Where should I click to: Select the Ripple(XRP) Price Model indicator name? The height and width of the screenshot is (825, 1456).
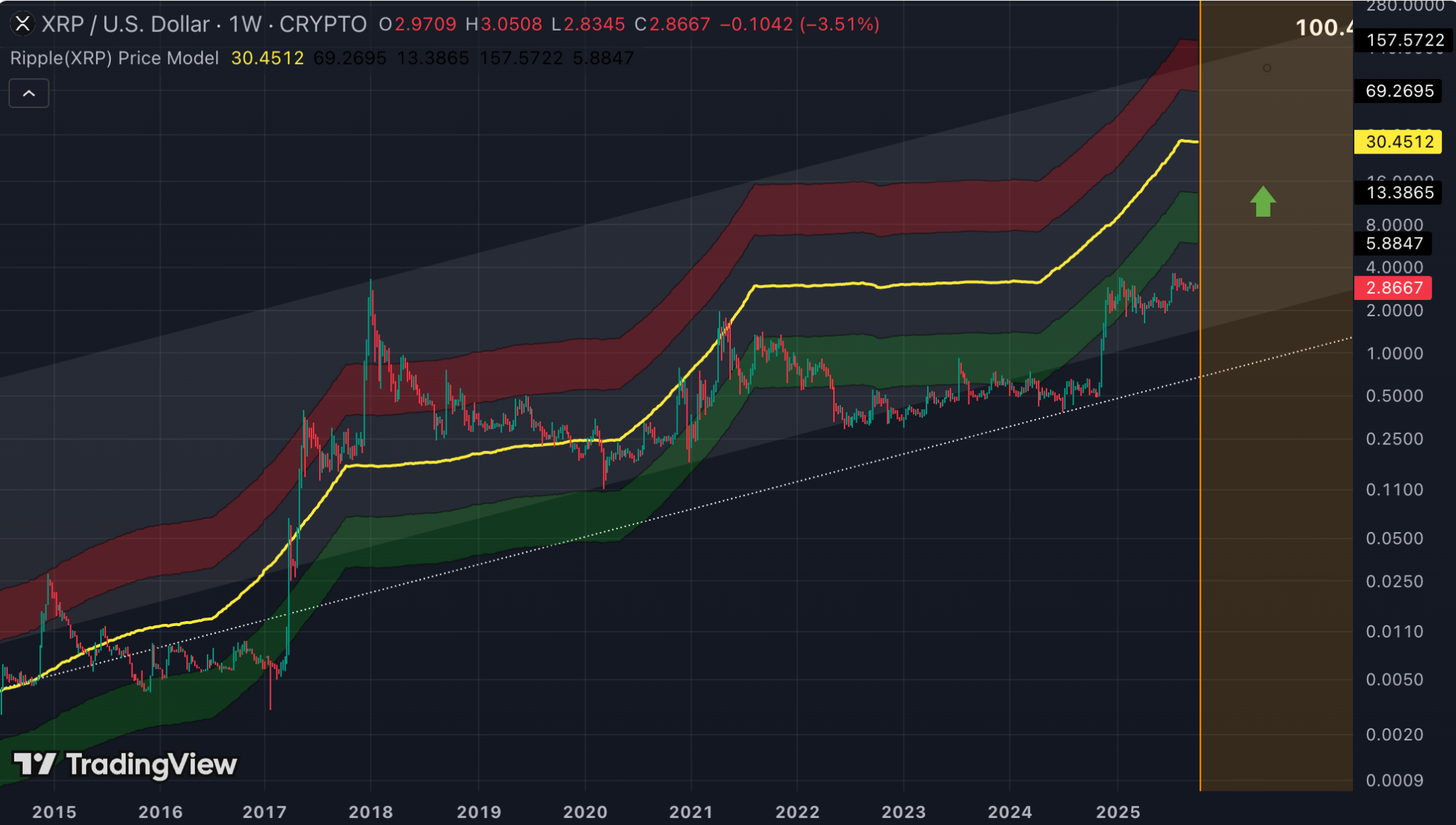(114, 58)
